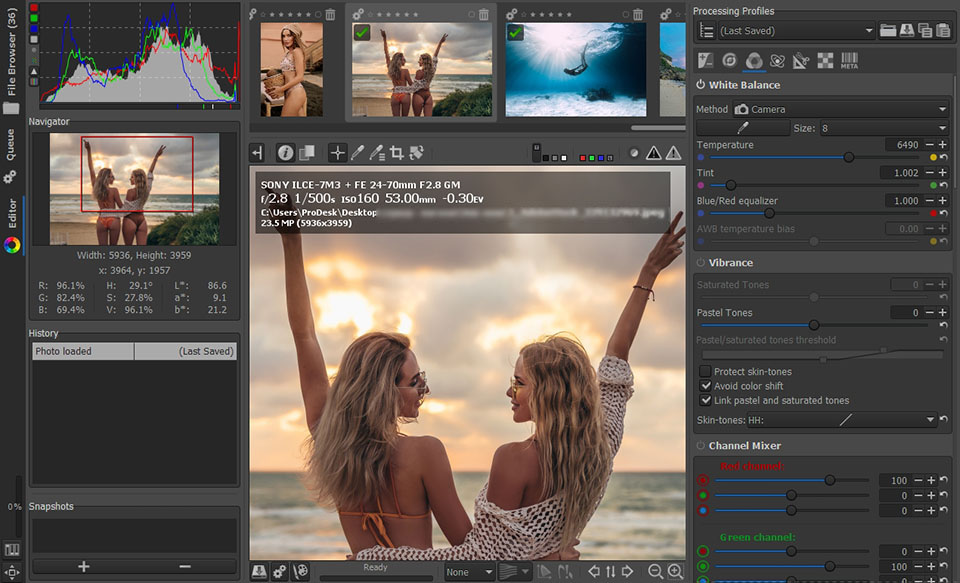This screenshot has height=583, width=960.
Task: Open the White Balance Method dropdown
Action: pyautogui.click(x=841, y=109)
